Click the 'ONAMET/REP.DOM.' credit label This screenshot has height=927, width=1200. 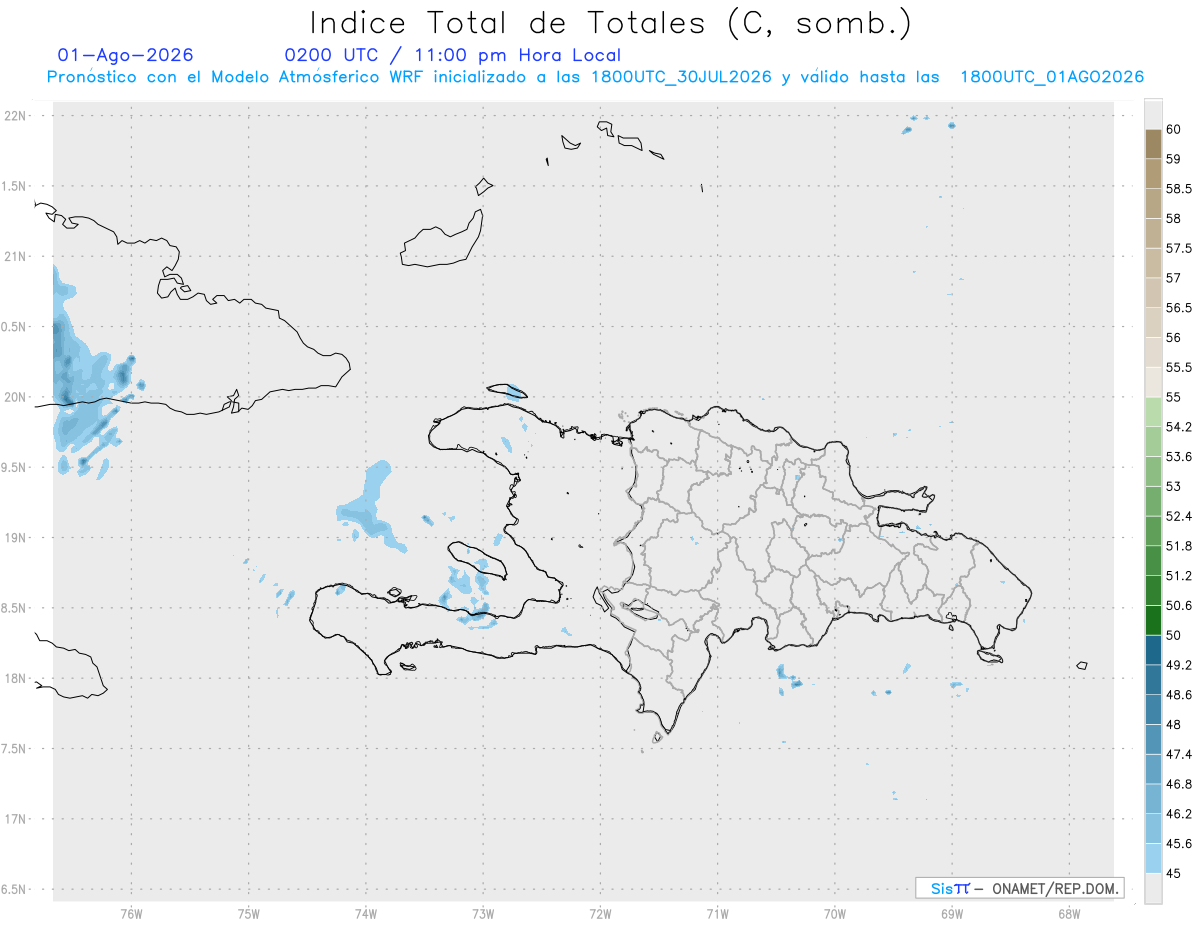pos(1054,888)
